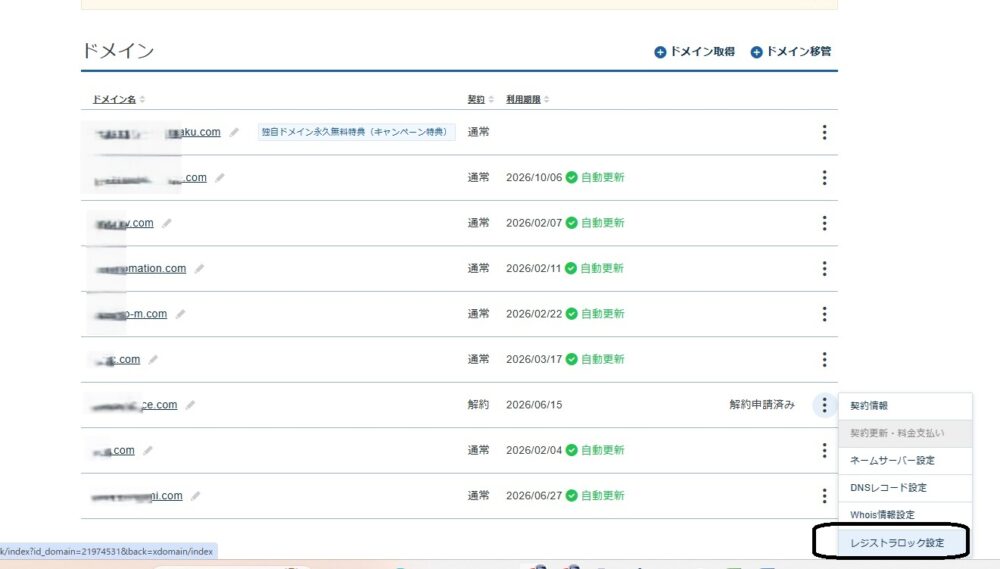
Task: Click the 契約情報 menu item
Action: click(869, 406)
